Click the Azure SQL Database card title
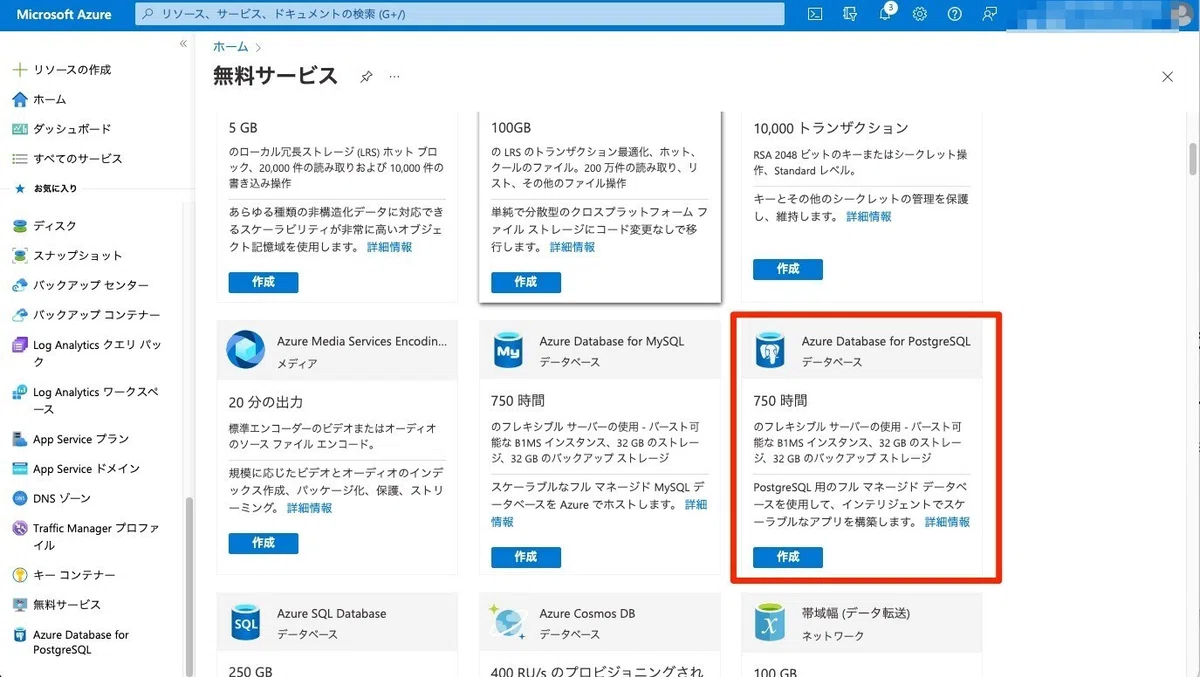The image size is (1200, 677). (331, 613)
